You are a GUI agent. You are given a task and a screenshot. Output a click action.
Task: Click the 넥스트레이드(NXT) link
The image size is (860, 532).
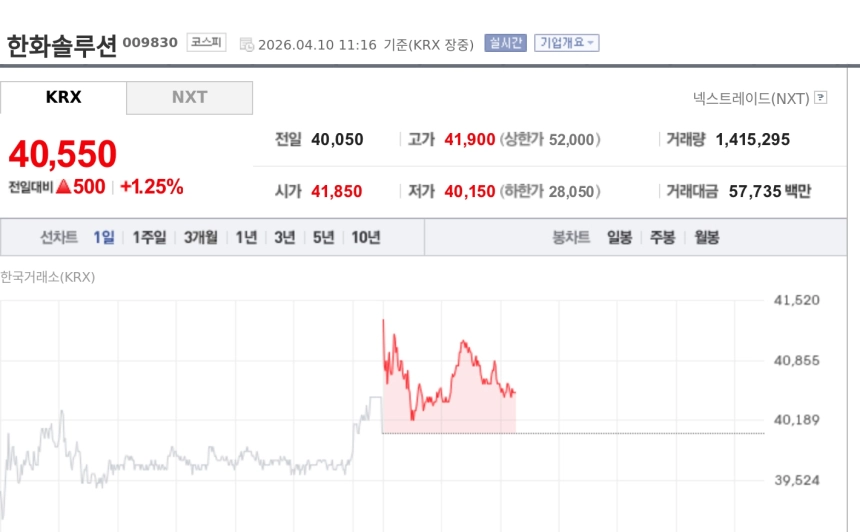[751, 98]
